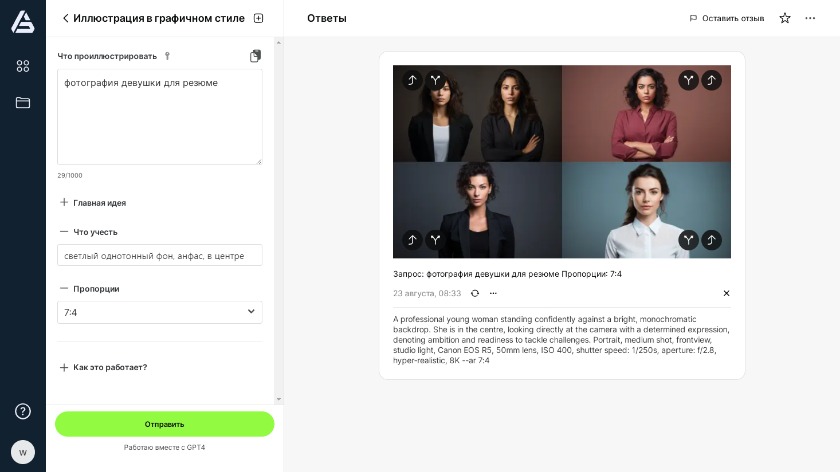Click the left panel scrollbar down arrow
The width and height of the screenshot is (840, 472).
click(x=279, y=399)
